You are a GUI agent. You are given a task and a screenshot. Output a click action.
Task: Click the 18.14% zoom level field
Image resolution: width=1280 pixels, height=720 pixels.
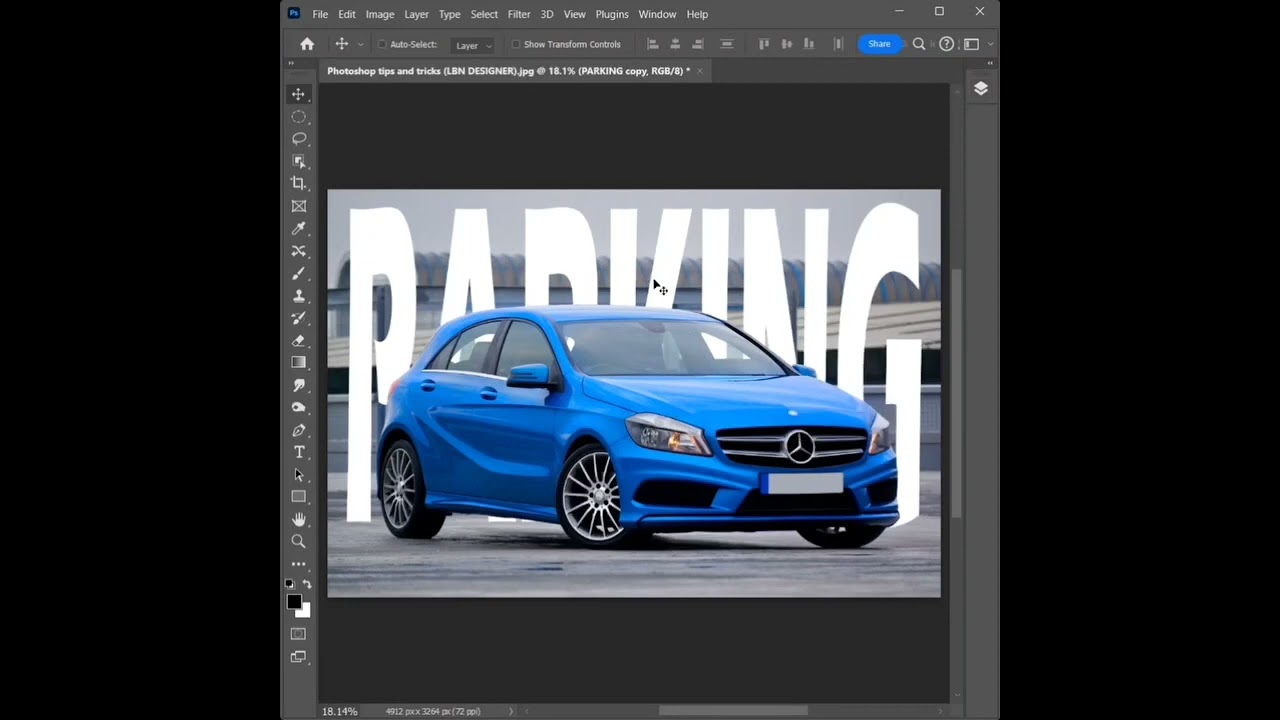pos(340,711)
